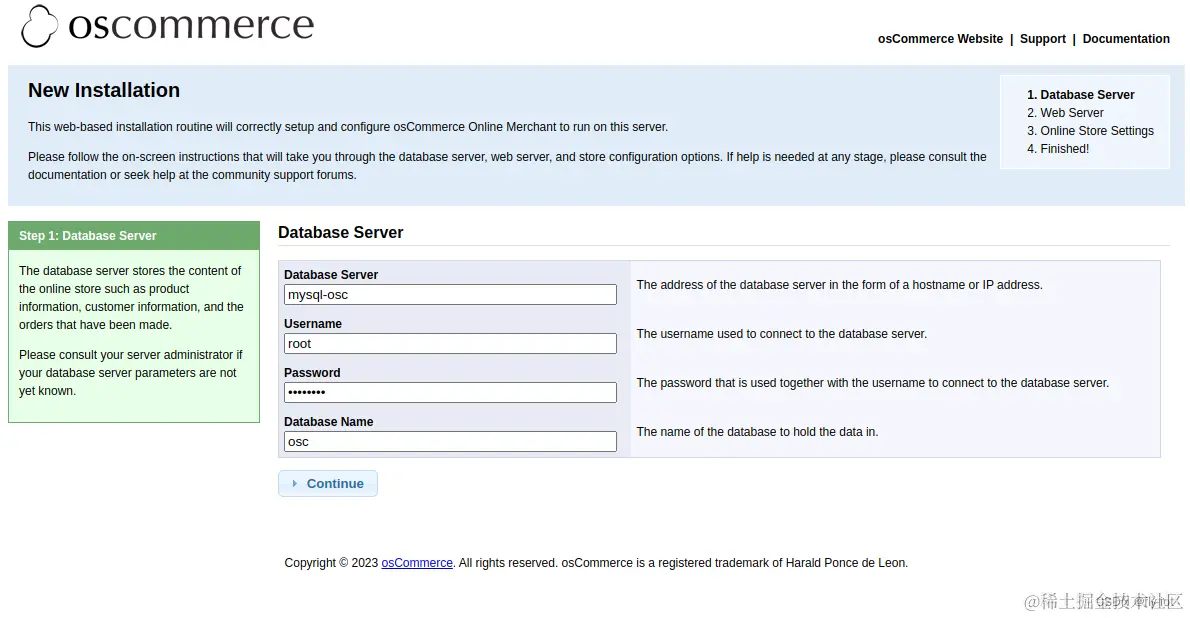The image size is (1190, 618).
Task: Select '2. Web Server' in the steps list
Action: (x=1065, y=112)
